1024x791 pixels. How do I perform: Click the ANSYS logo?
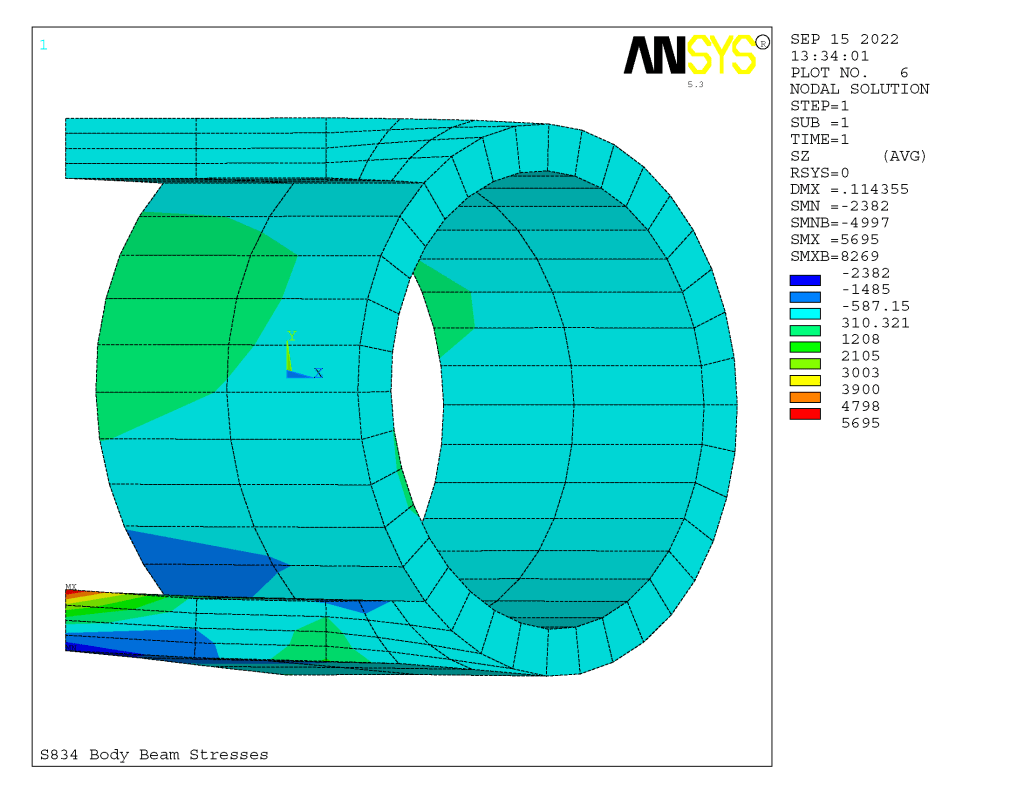coord(690,55)
